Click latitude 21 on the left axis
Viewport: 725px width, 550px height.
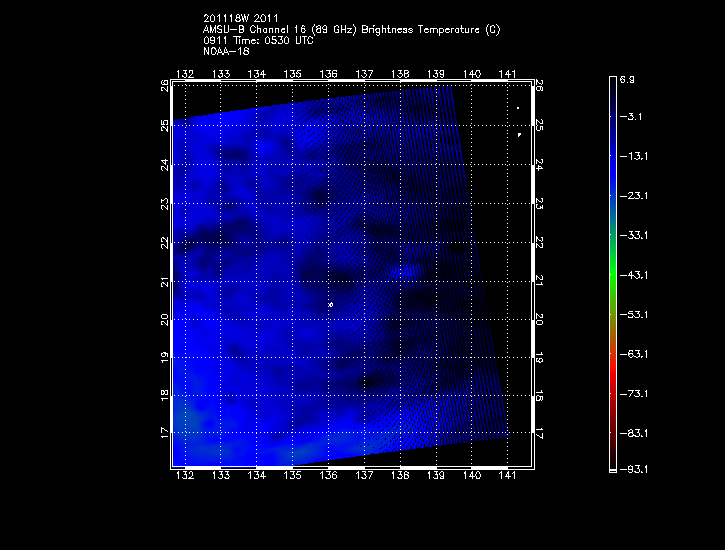pos(165,281)
